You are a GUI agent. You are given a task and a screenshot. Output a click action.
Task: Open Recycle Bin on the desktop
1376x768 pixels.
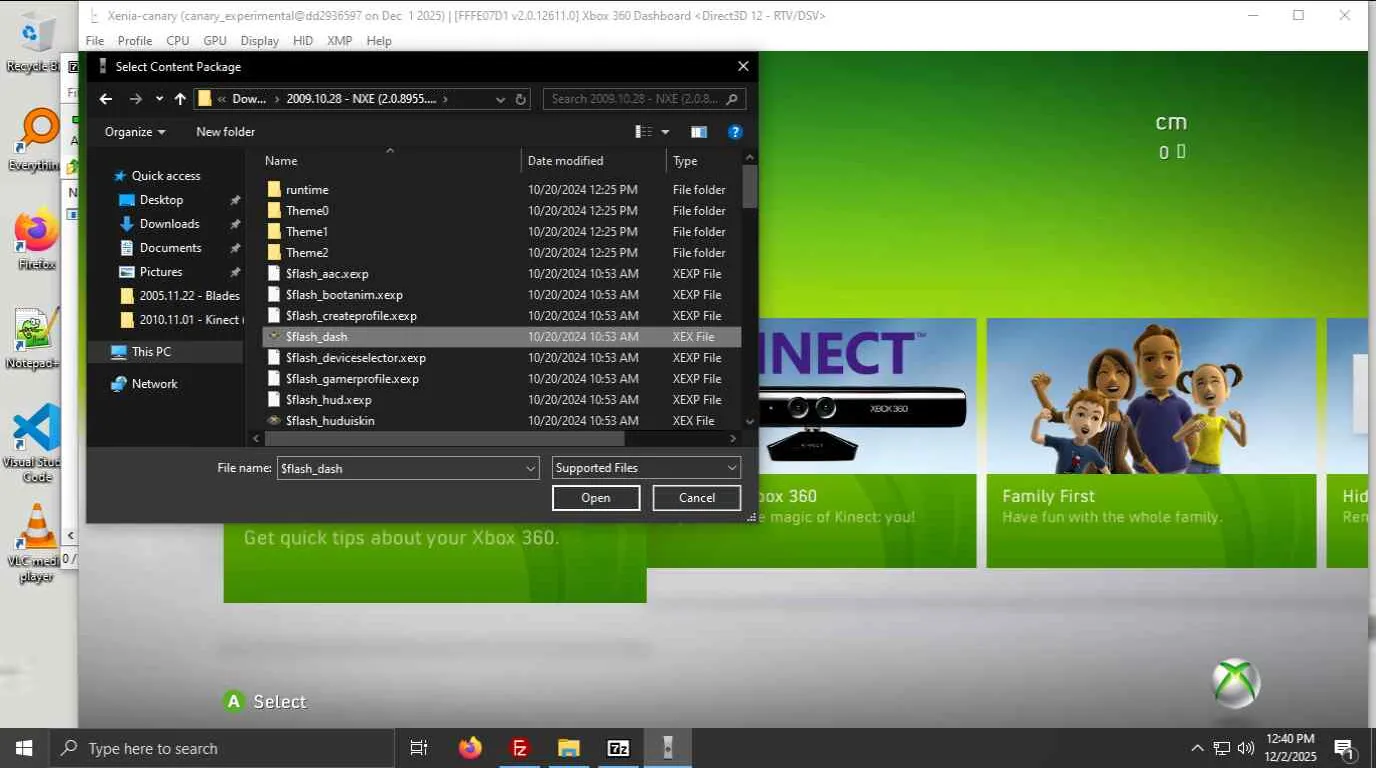(x=34, y=43)
